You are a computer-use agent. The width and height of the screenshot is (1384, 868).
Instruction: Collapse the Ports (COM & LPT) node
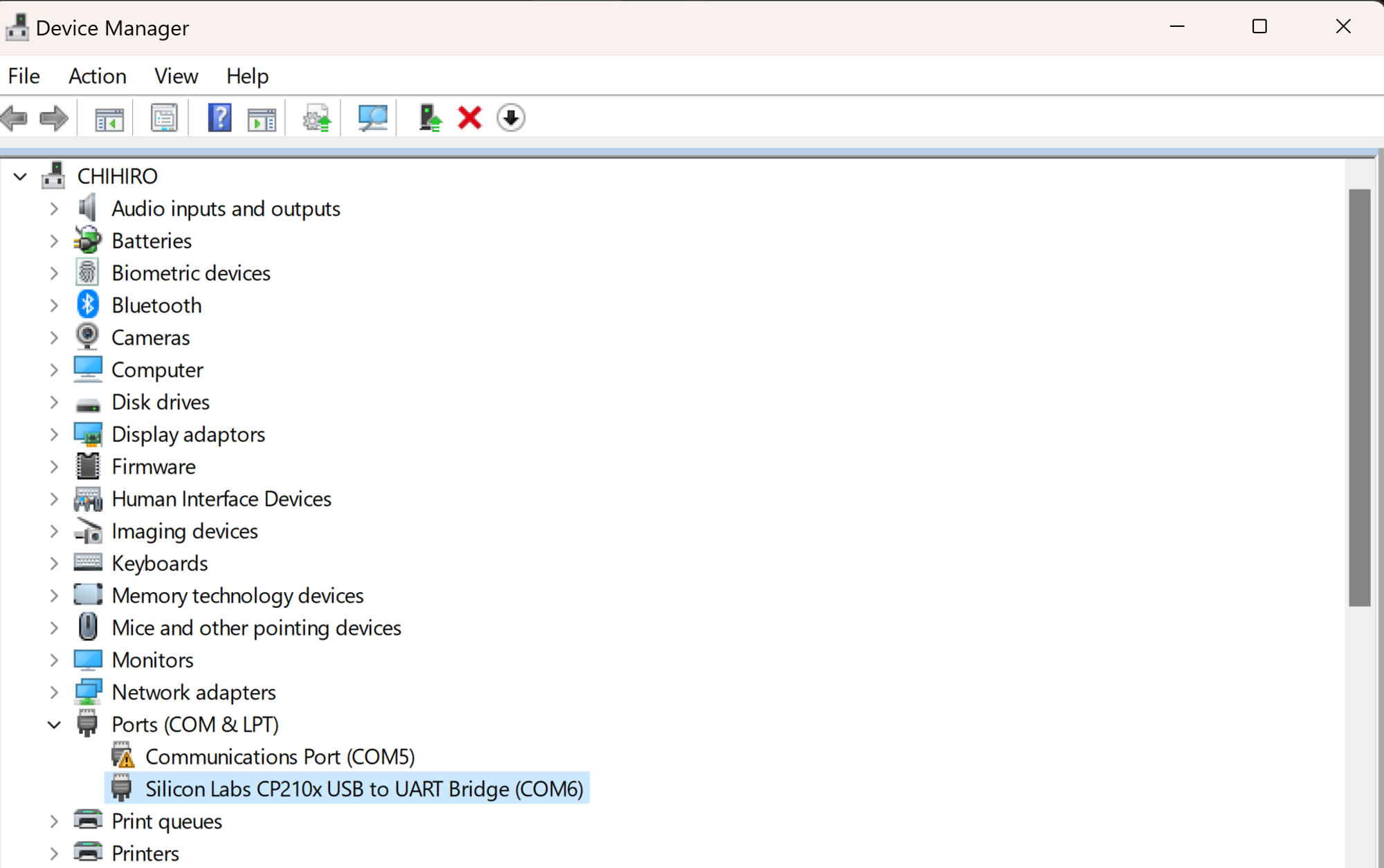54,725
